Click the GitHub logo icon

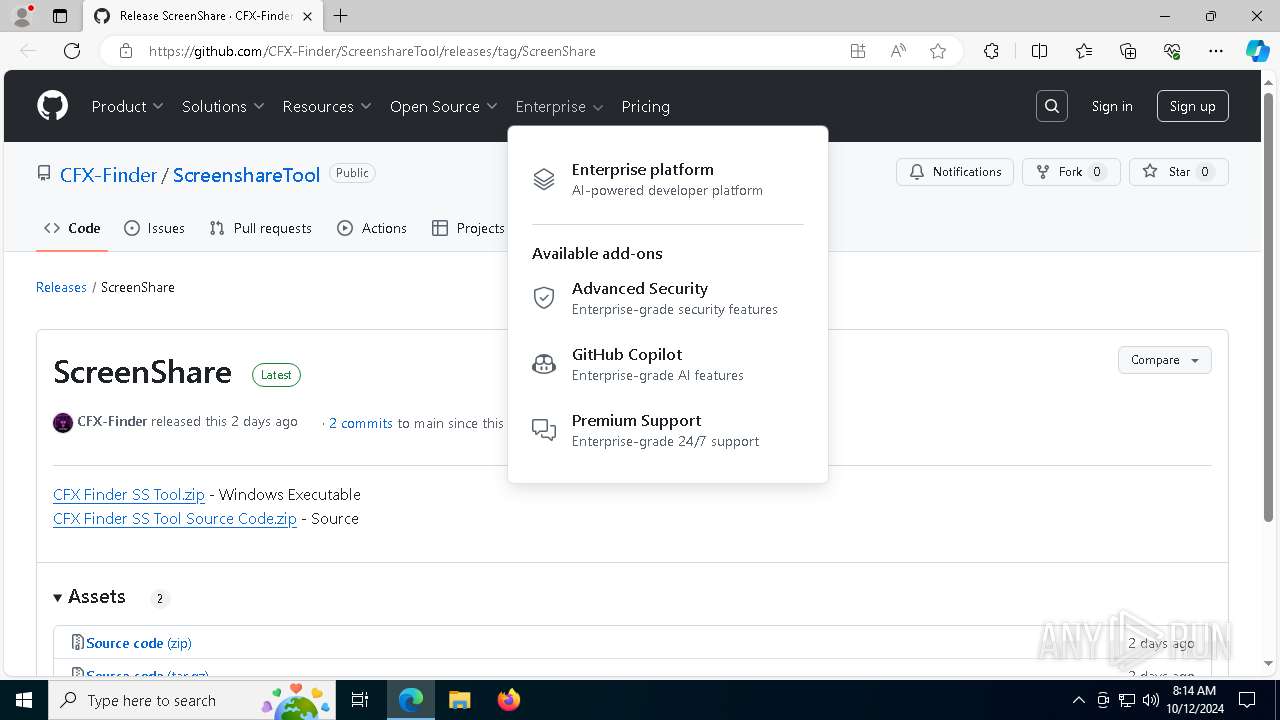[x=53, y=106]
